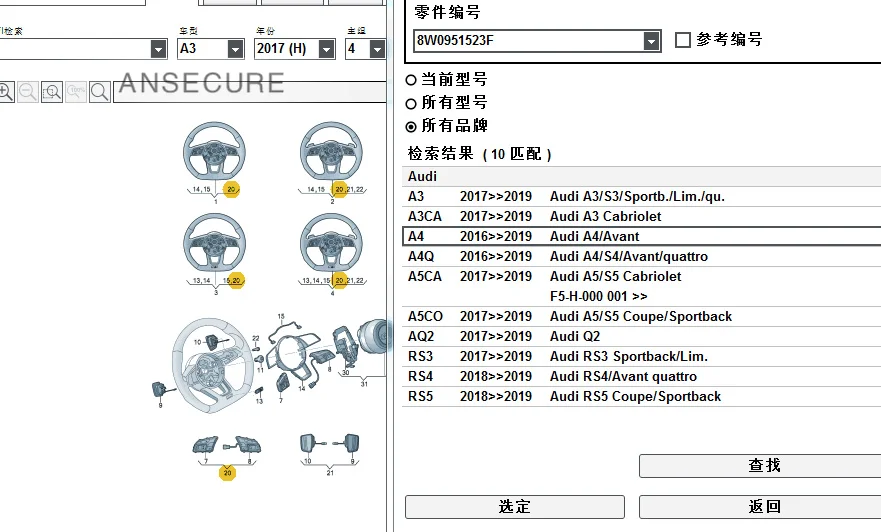Click into the part number text field
Viewport: 881px width, 532px height.
528,41
